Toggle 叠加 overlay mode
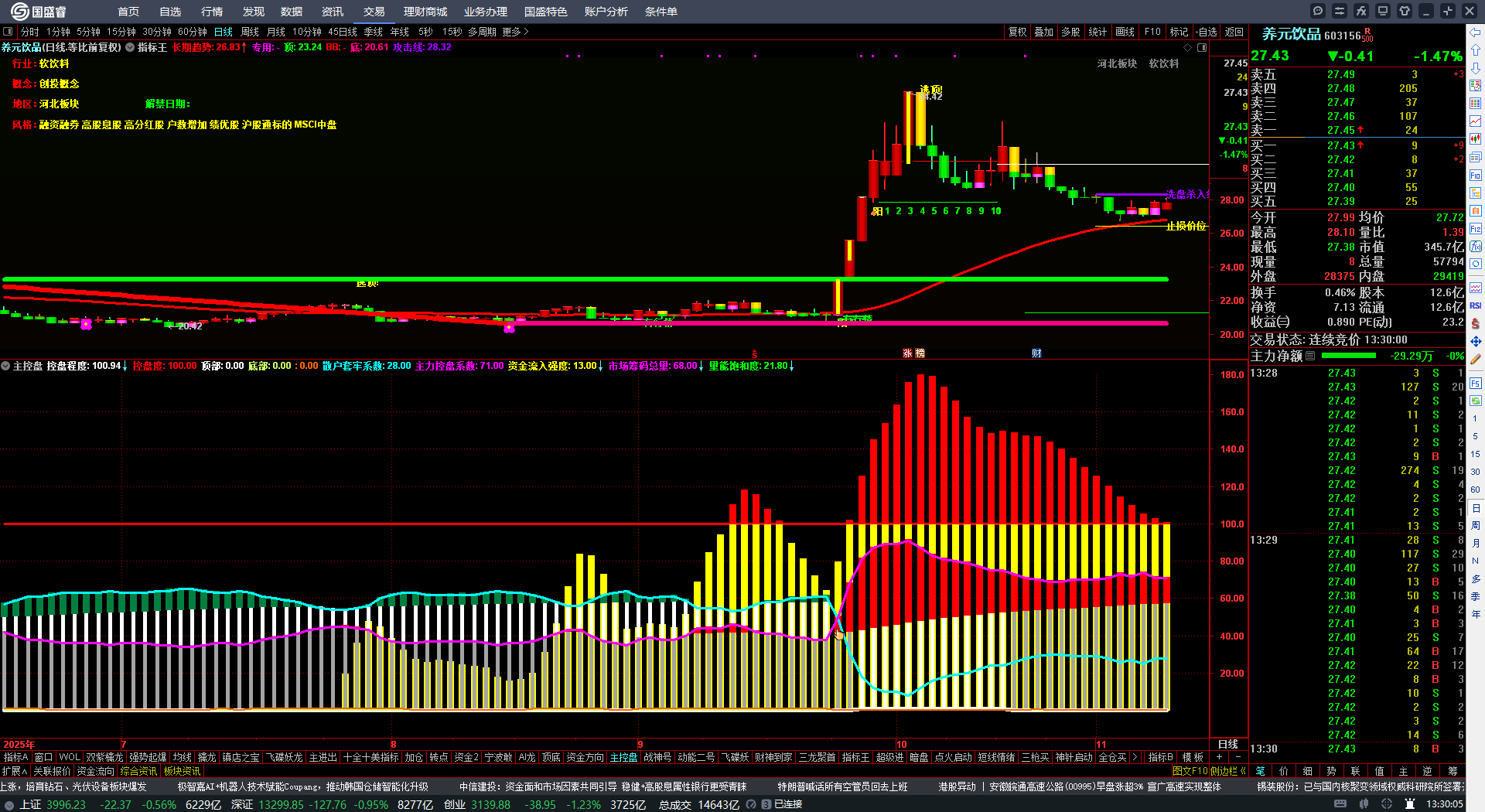The image size is (1485, 812). tap(1044, 32)
